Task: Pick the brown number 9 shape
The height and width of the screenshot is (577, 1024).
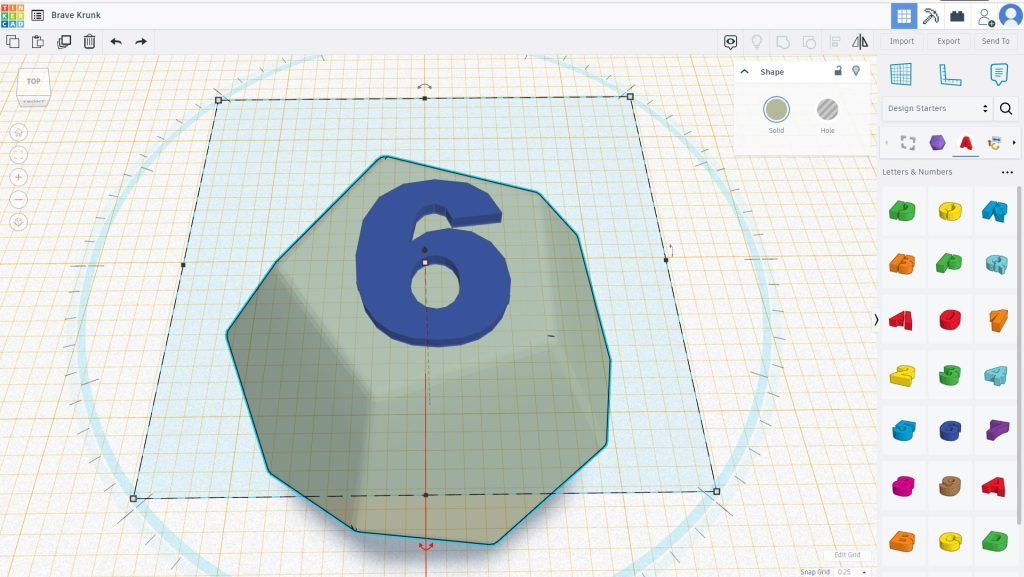Action: tap(950, 486)
